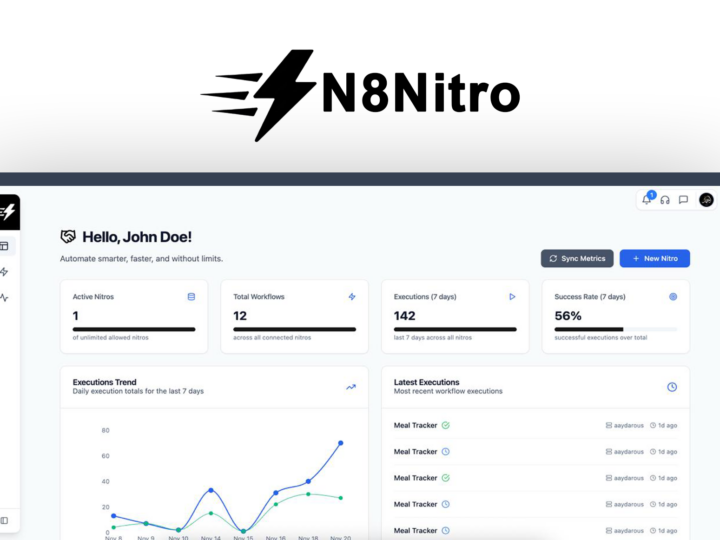Click 'successful executions over total' caption
The height and width of the screenshot is (540, 720).
[x=601, y=338]
